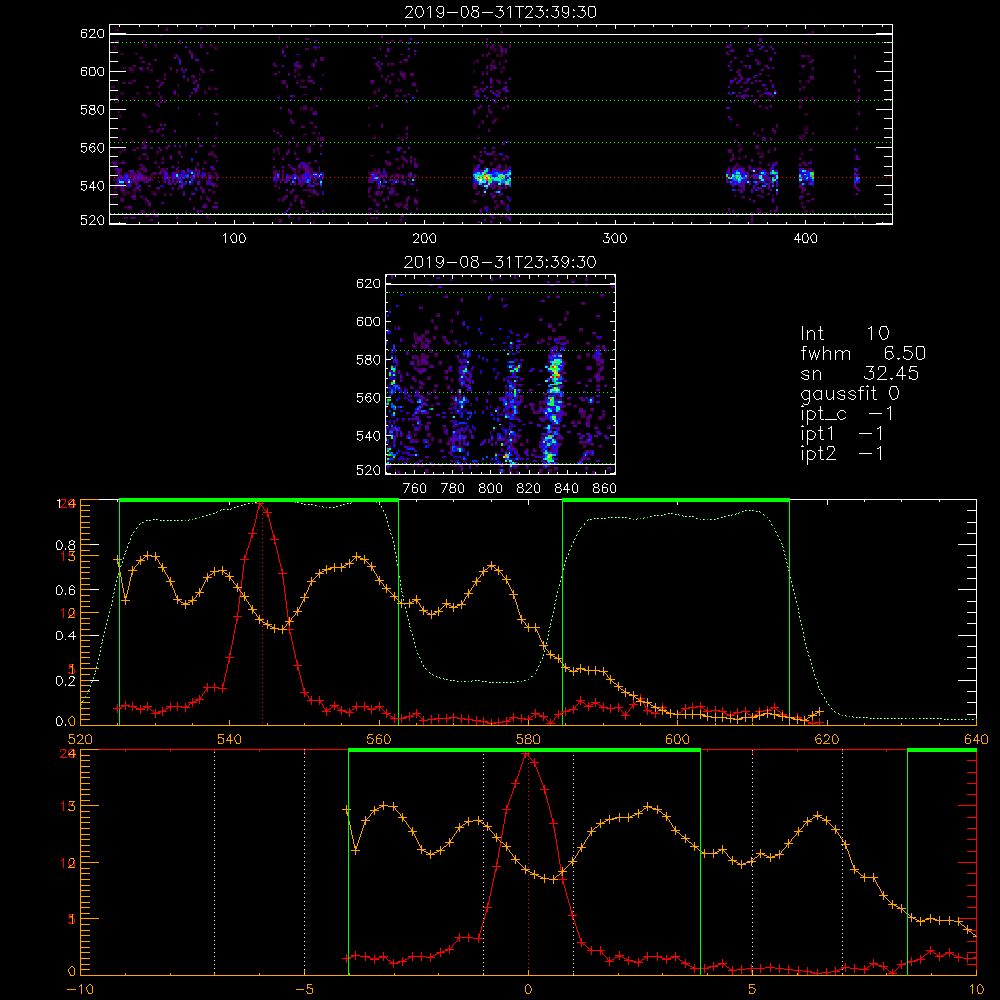Click x-axis label 300 on top spectrogram
This screenshot has height=1000, width=1000.
[615, 239]
